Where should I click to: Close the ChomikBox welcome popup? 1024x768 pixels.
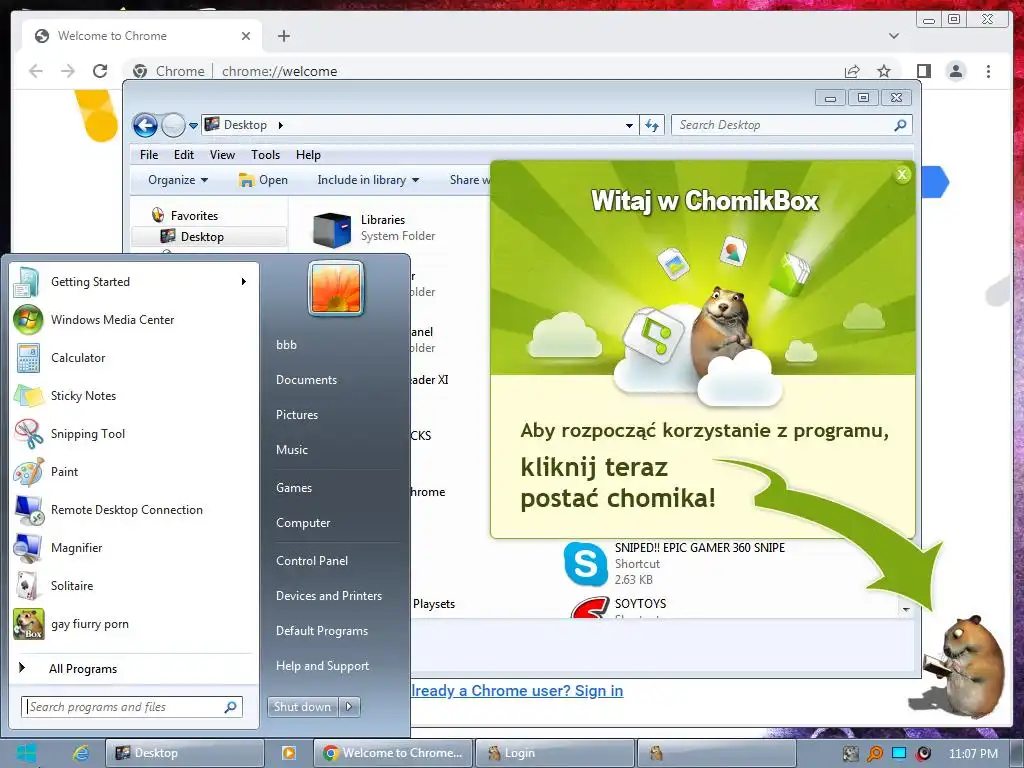tap(902, 174)
